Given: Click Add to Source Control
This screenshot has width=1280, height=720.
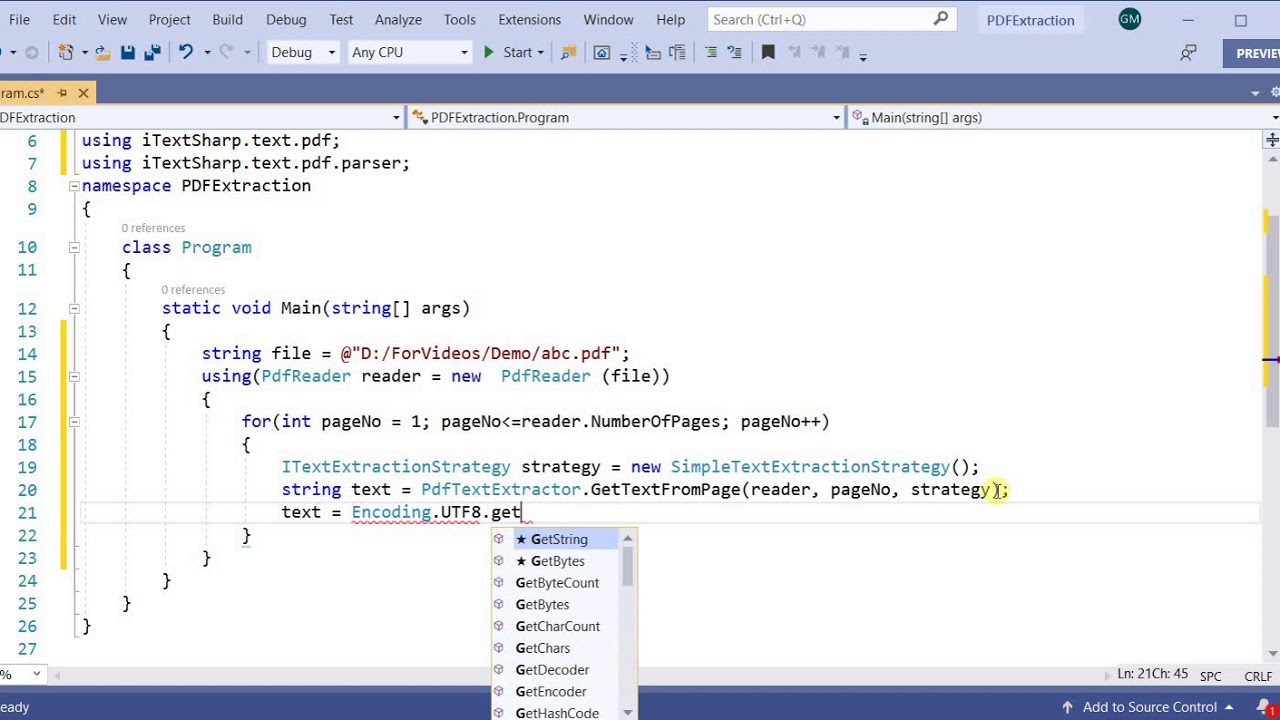Looking at the screenshot, I should coord(1150,707).
